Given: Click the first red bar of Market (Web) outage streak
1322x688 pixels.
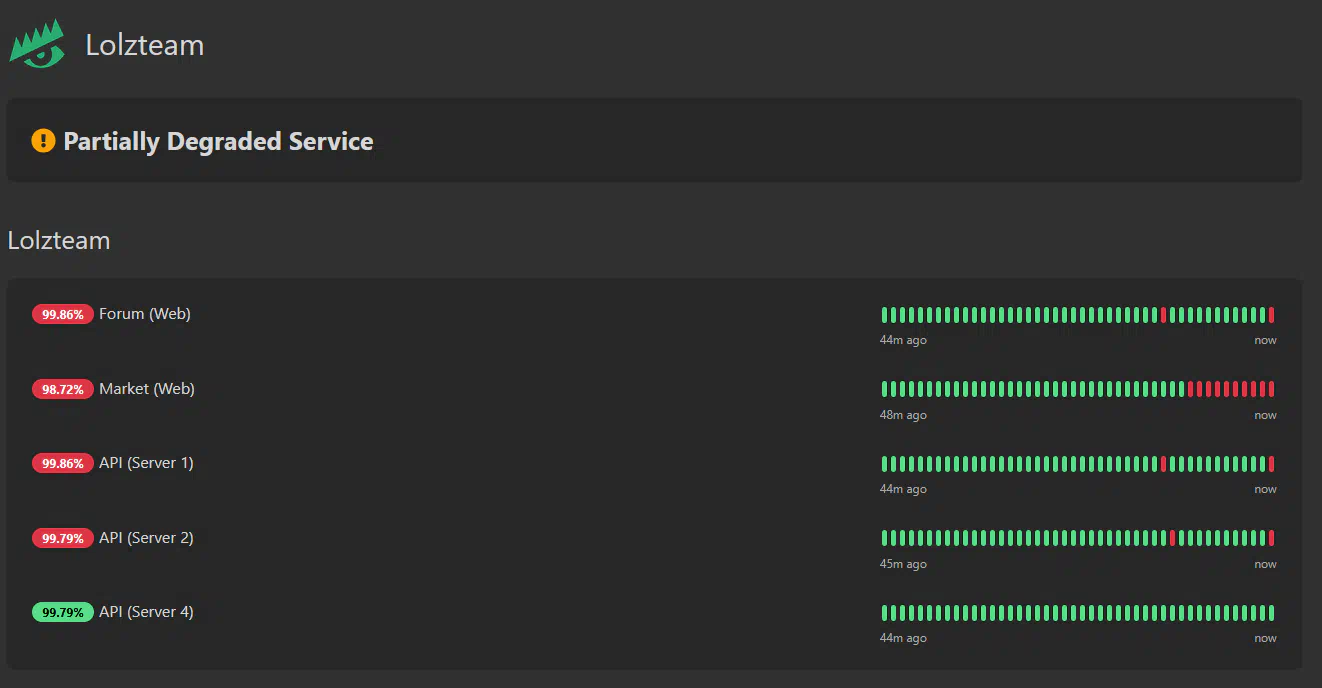Looking at the screenshot, I should (x=1190, y=389).
